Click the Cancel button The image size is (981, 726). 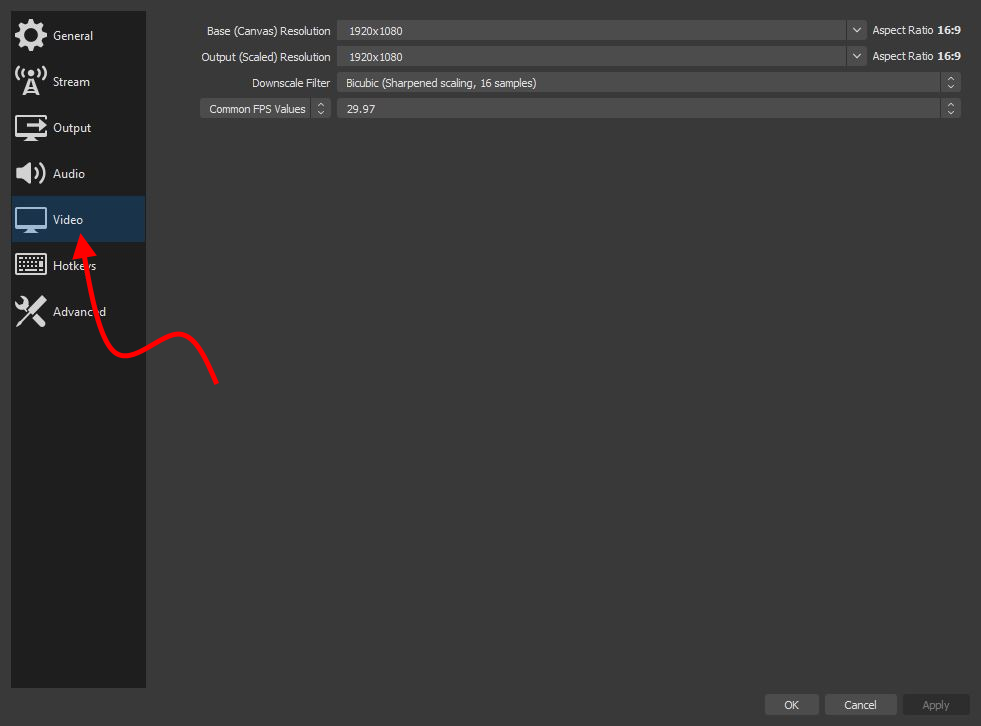pos(860,705)
